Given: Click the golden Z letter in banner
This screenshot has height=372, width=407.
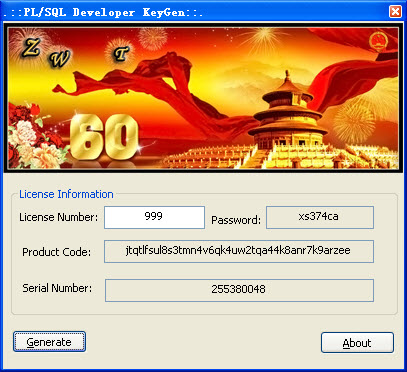Looking at the screenshot, I should [x=31, y=48].
